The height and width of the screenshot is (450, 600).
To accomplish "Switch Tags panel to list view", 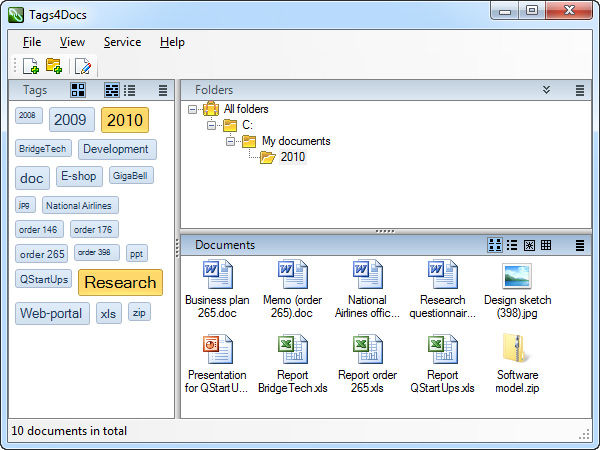I will (130, 90).
